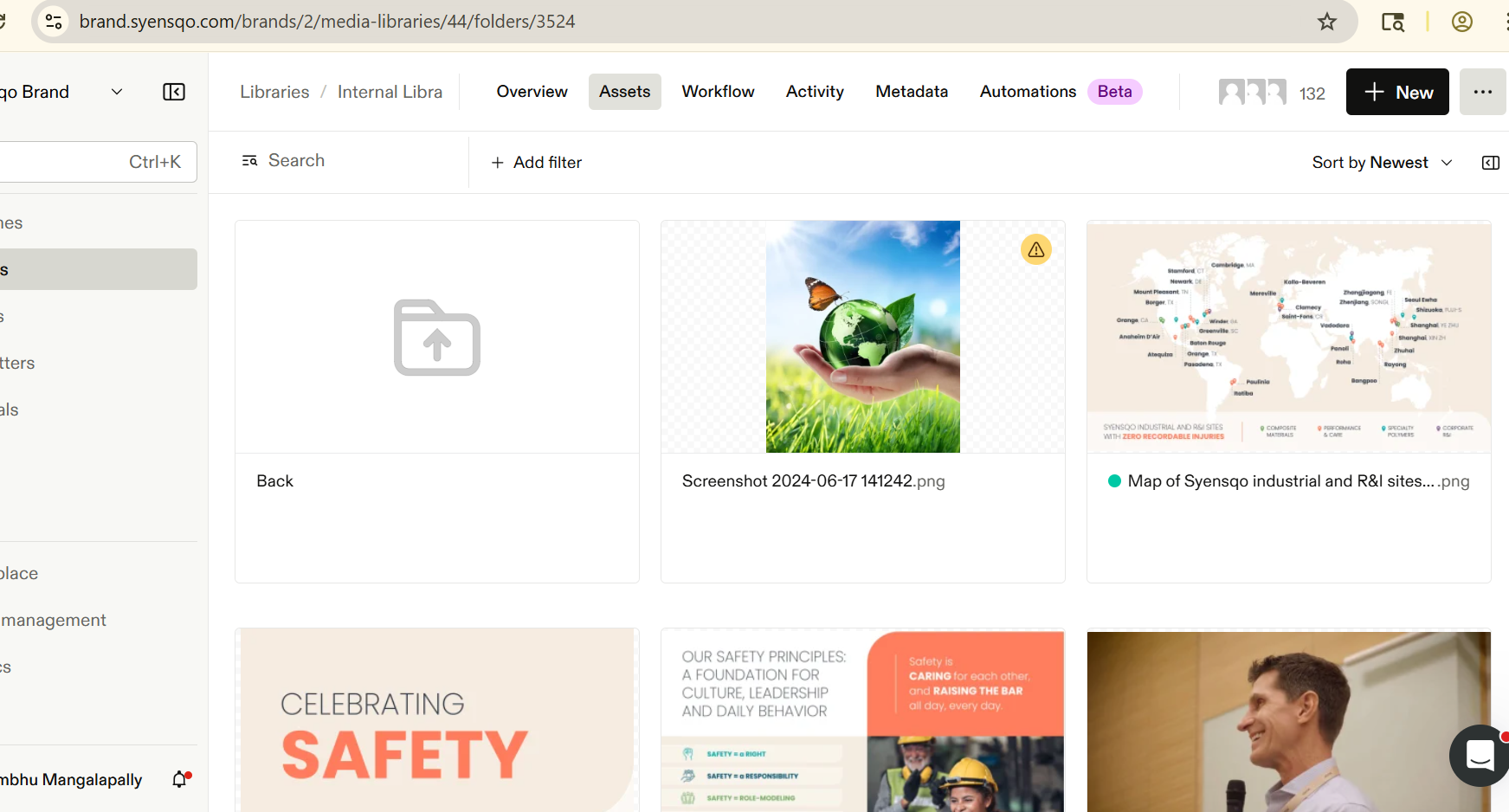Viewport: 1509px width, 812px height.
Task: Collapse the left sidebar panel
Action: 174,92
